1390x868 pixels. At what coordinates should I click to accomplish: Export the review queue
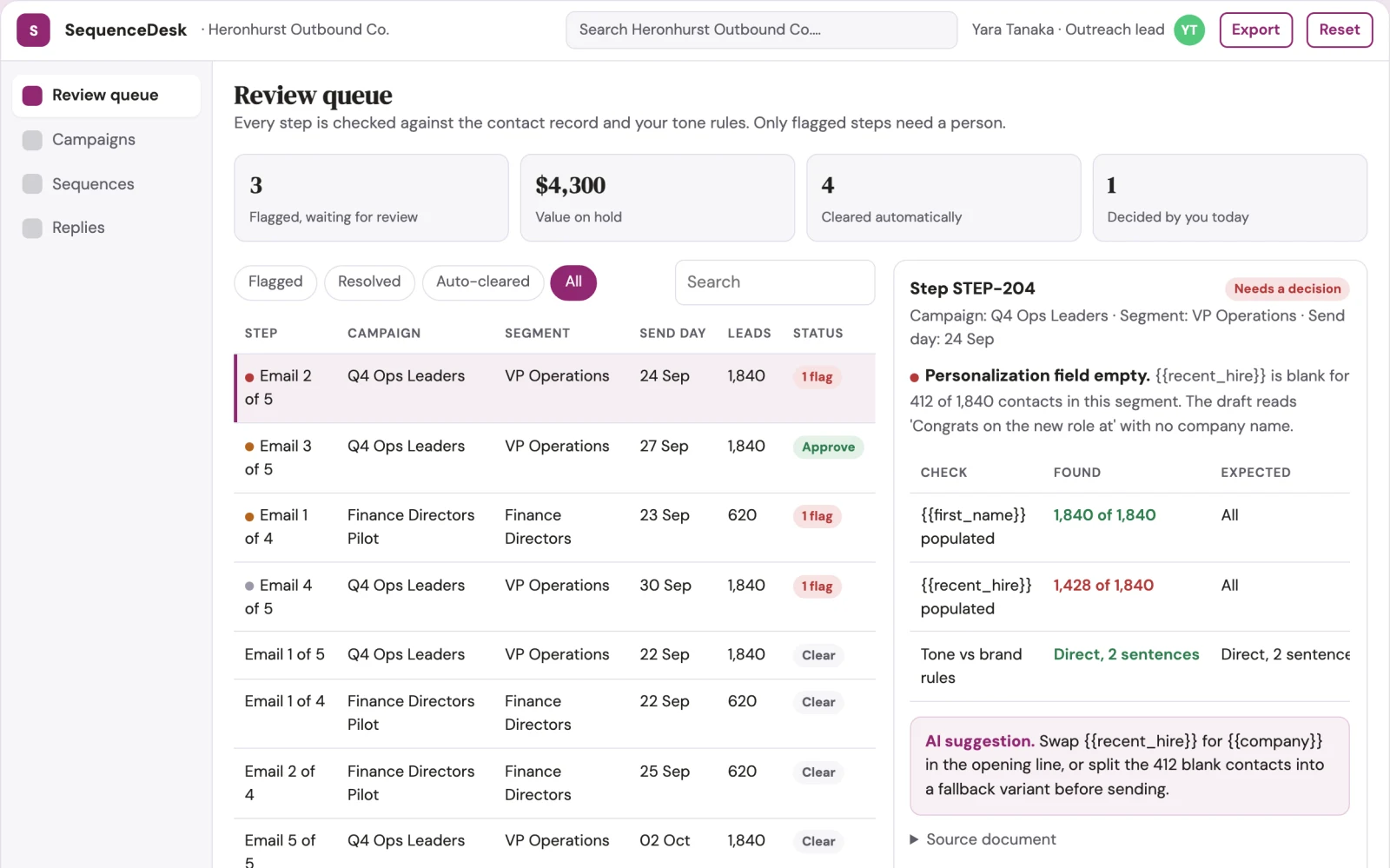(x=1255, y=30)
